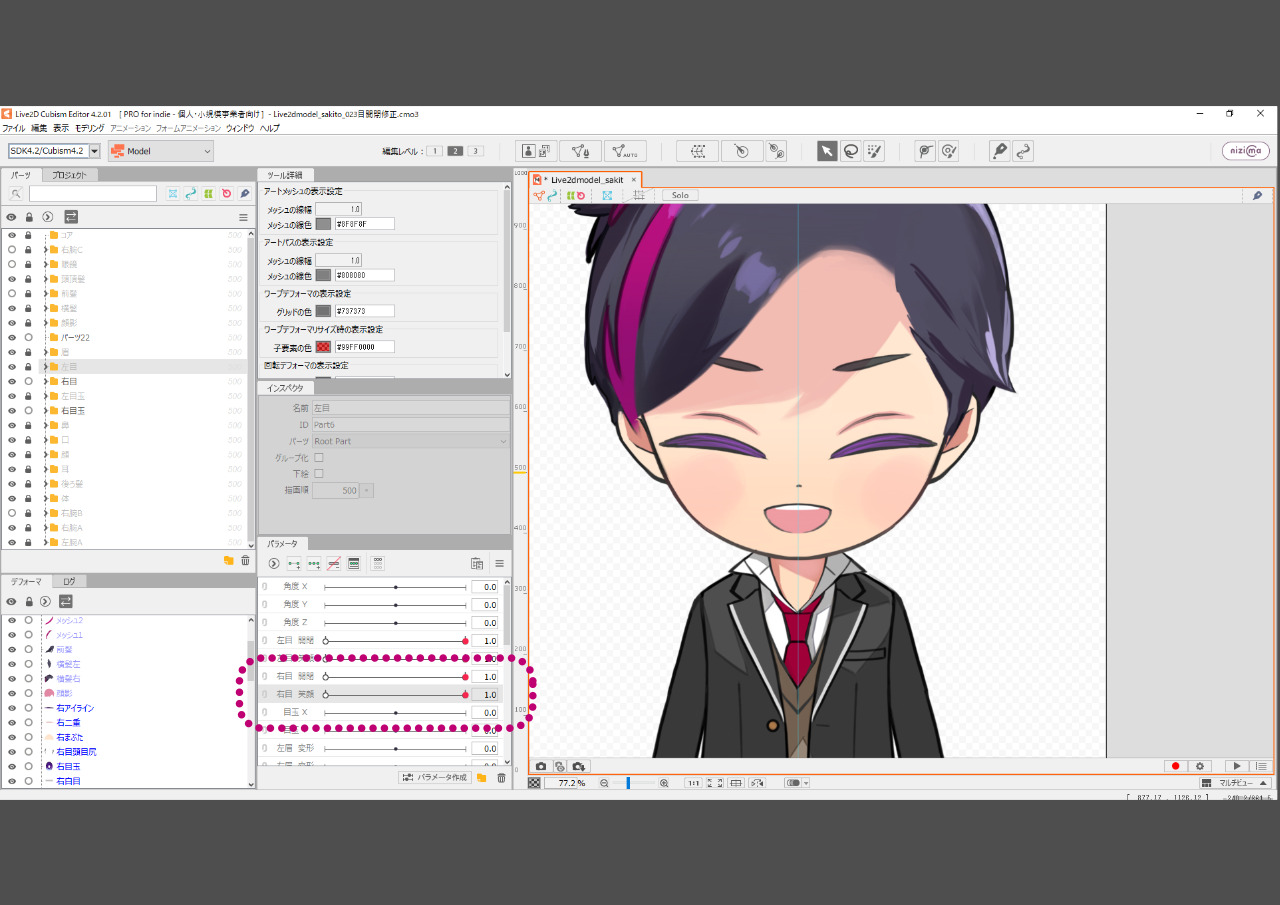The height and width of the screenshot is (905, 1280).
Task: Open the Model workspace dropdown
Action: 161,151
